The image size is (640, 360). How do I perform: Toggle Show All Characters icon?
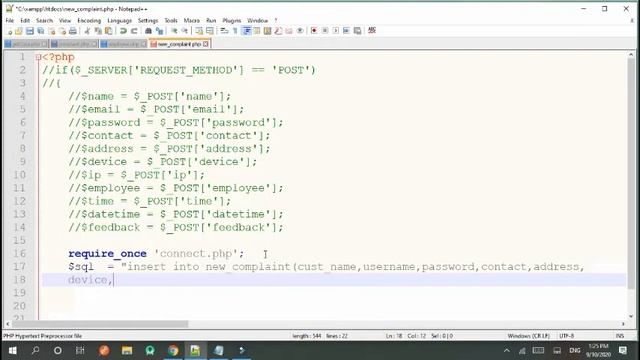(235, 31)
